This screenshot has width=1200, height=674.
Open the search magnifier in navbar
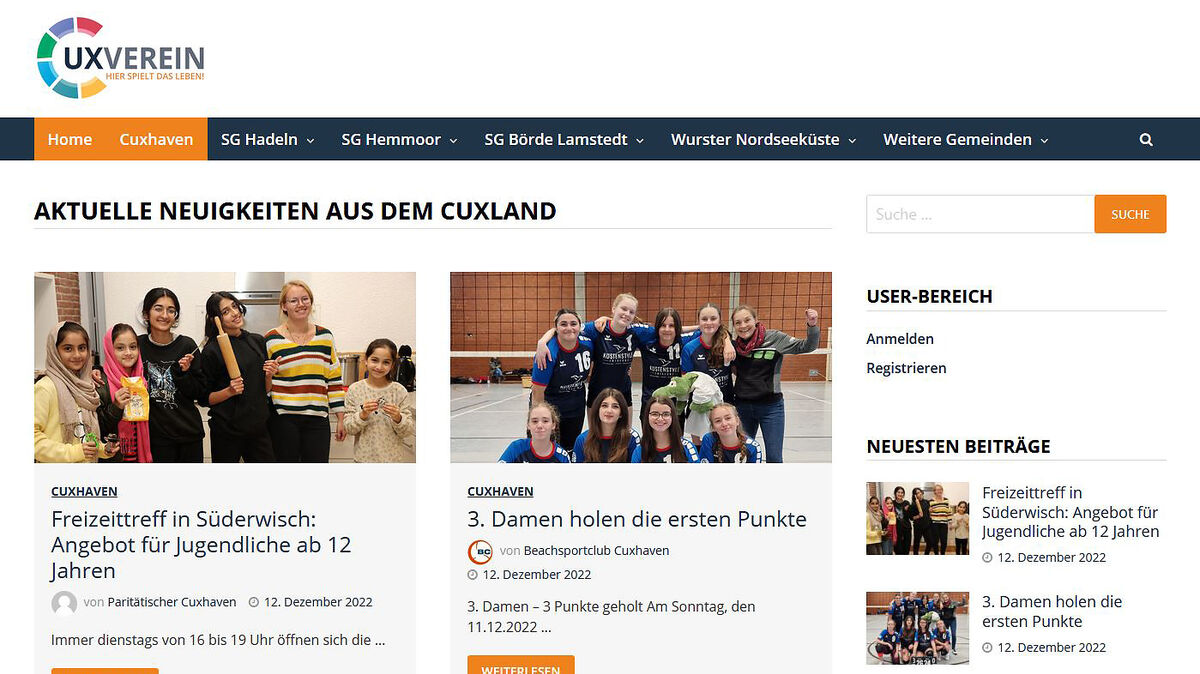1146,140
